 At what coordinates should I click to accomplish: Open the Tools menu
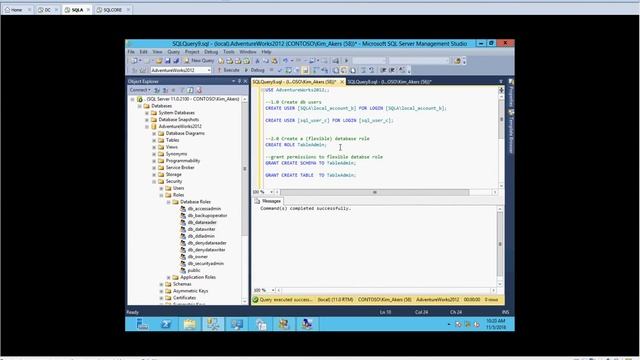229,52
